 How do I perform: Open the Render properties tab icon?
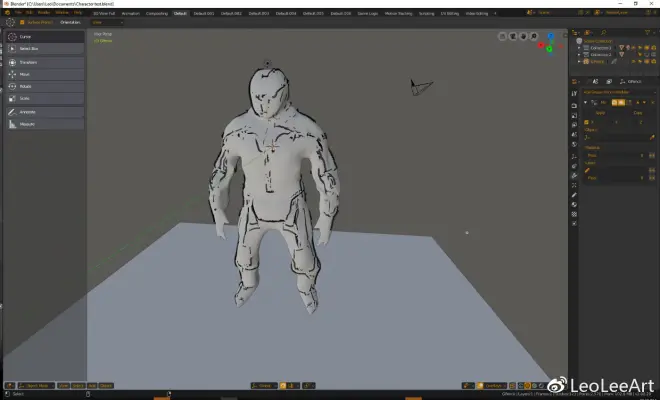coord(574,106)
